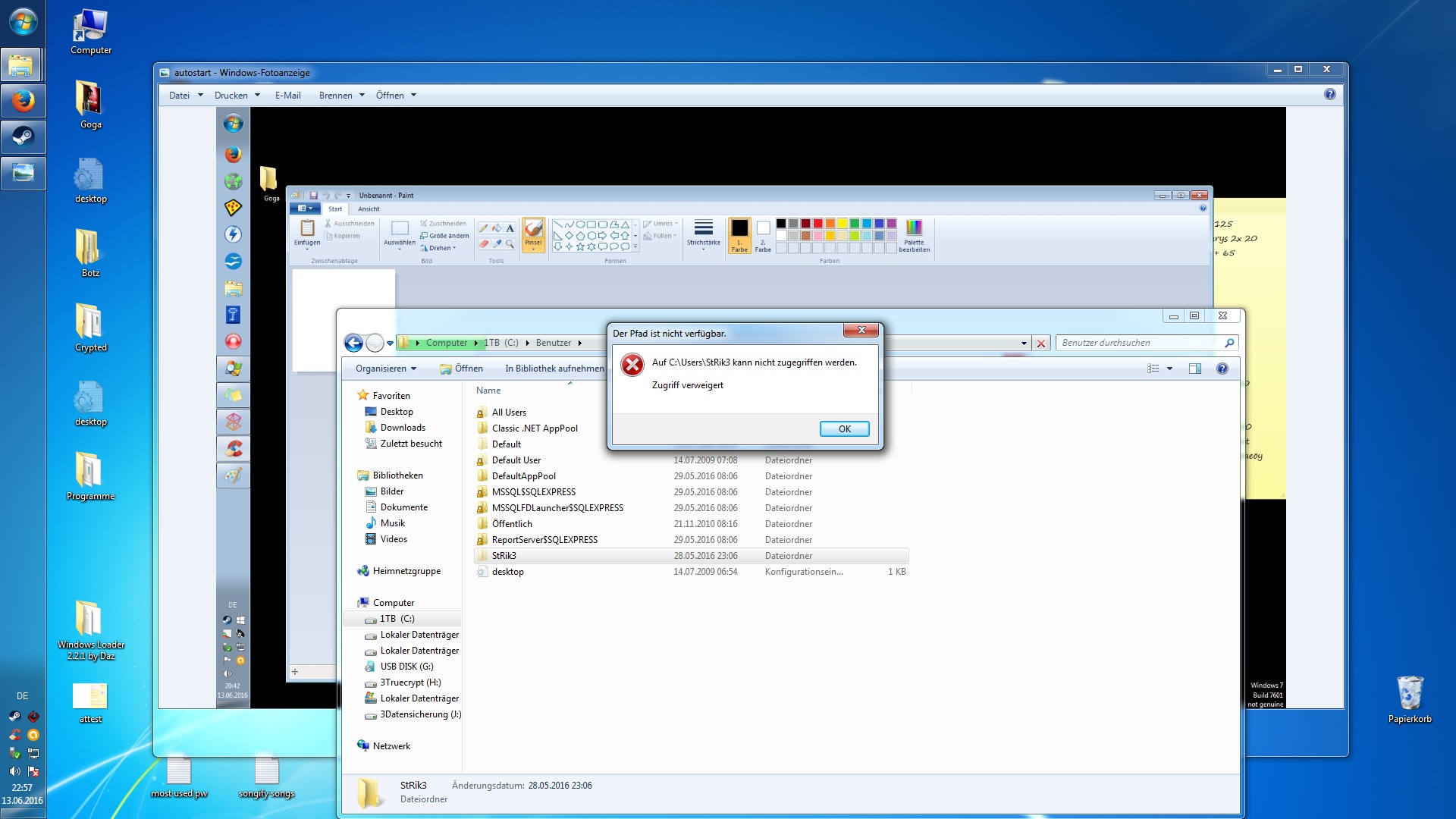This screenshot has width=1456, height=819.
Task: Open the Papierkorb desktop icon
Action: (1409, 694)
